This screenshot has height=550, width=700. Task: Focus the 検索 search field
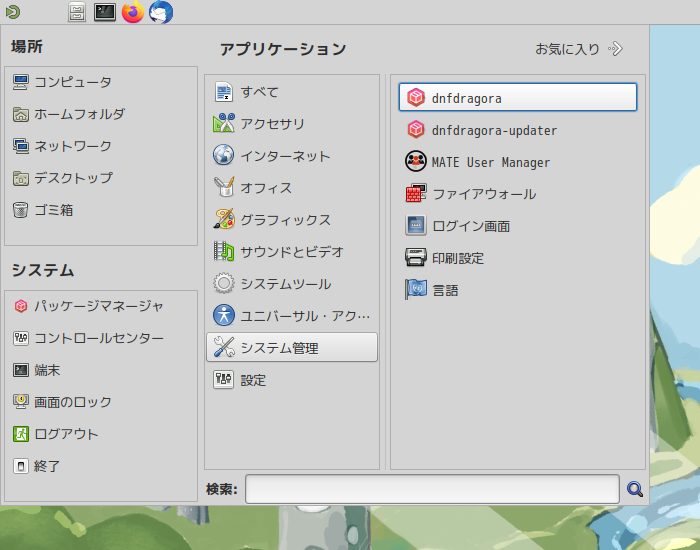pos(432,489)
